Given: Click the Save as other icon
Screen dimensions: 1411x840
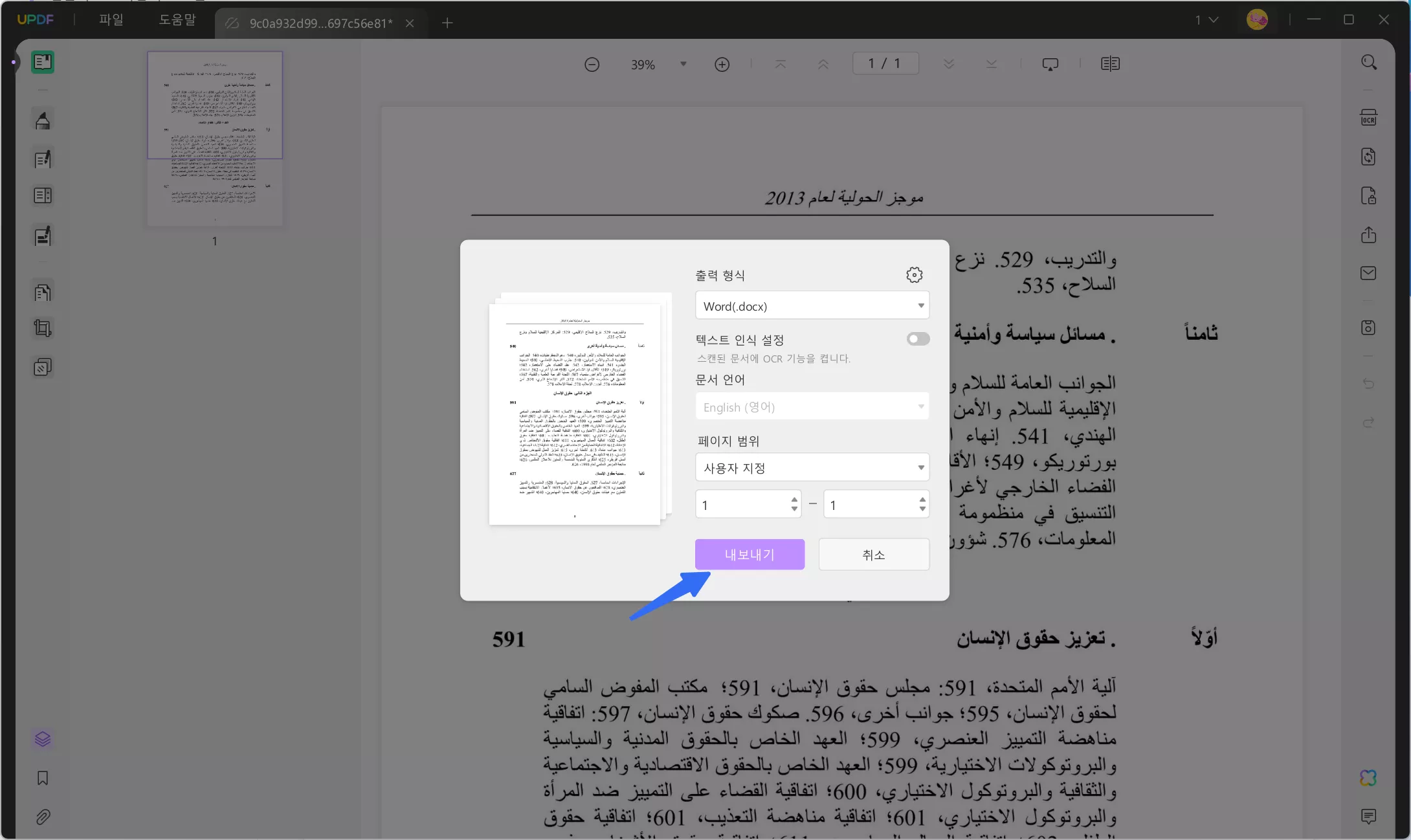Looking at the screenshot, I should point(1368,327).
